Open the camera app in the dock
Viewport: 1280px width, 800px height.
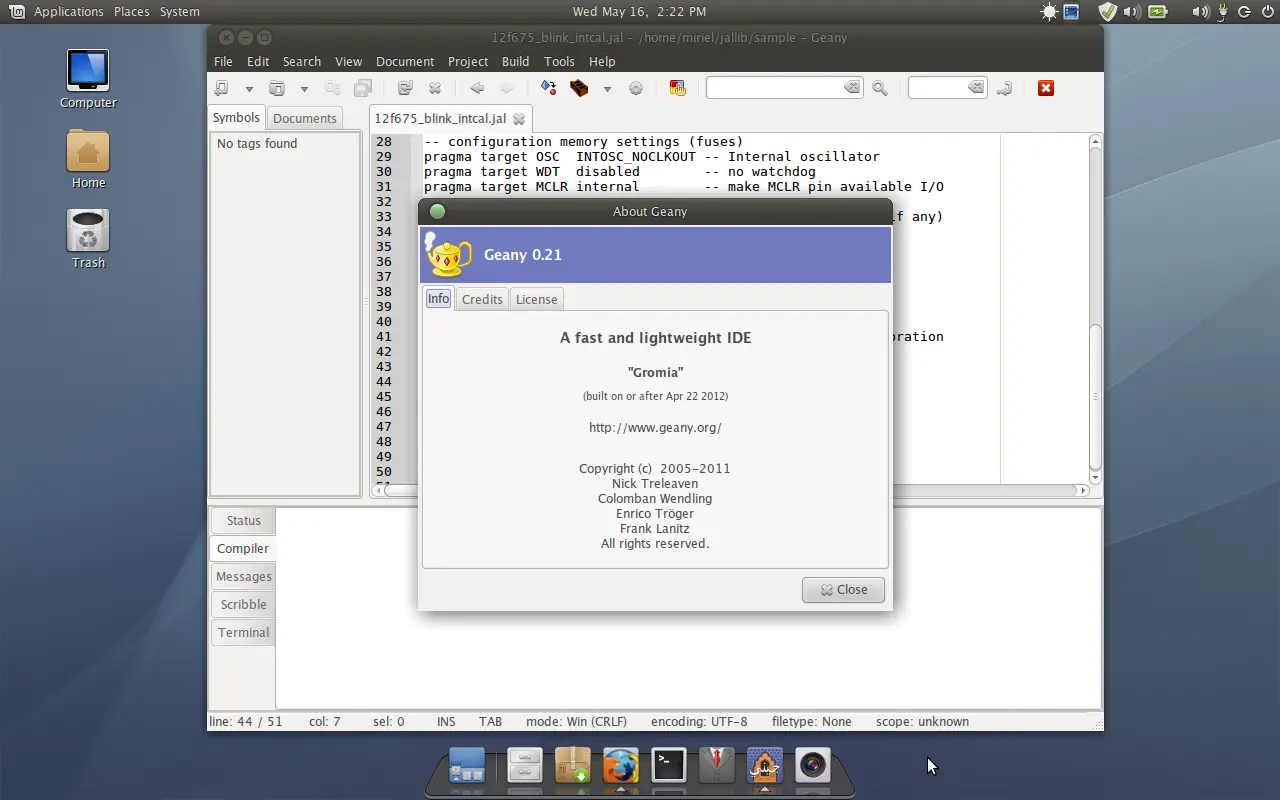pos(813,766)
